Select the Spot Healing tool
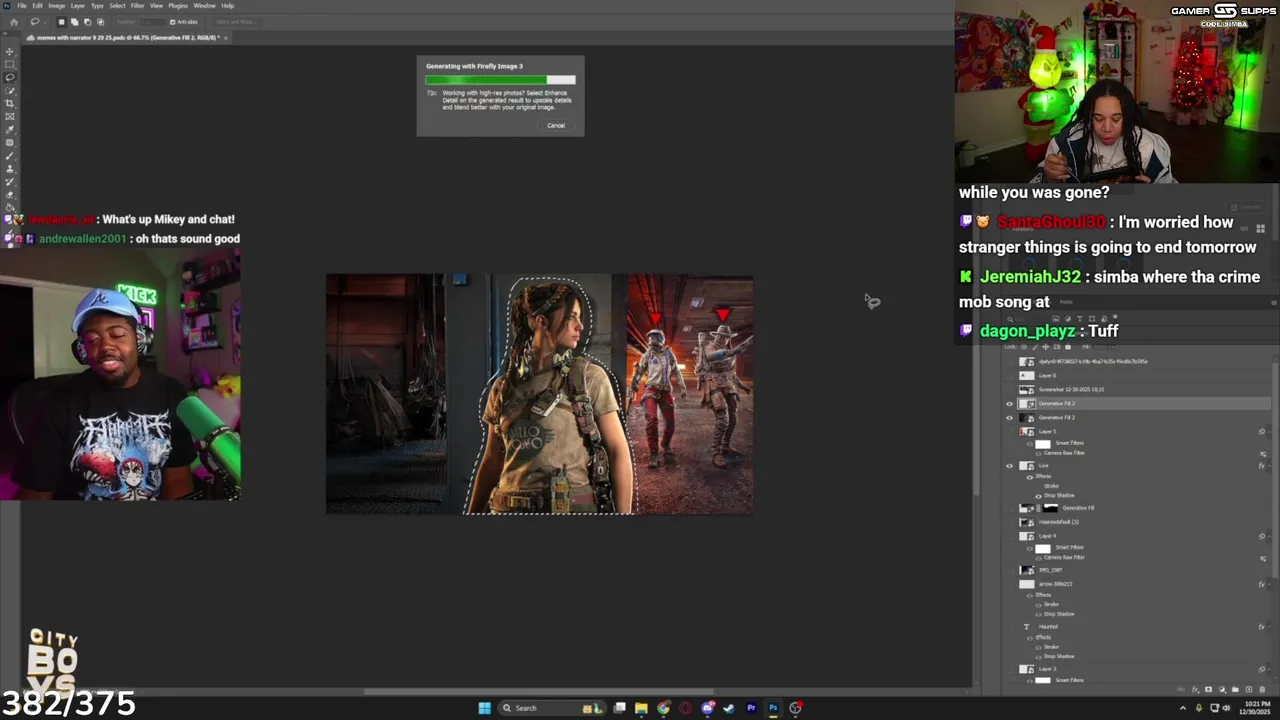The width and height of the screenshot is (1280, 720). [x=10, y=143]
